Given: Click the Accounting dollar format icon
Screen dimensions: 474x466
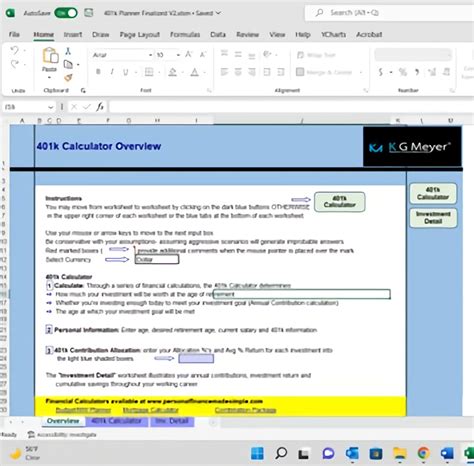Looking at the screenshot, I should coord(381,72).
